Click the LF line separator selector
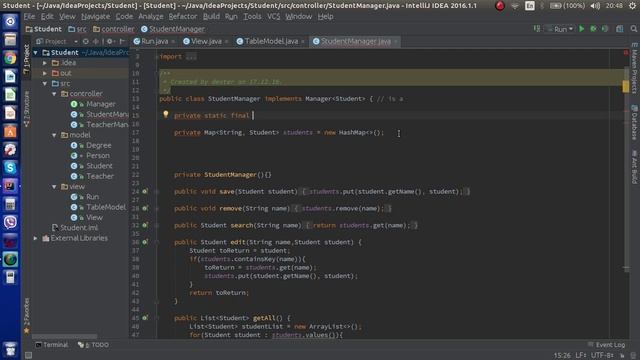The width and height of the screenshot is (640, 360). pos(581,355)
